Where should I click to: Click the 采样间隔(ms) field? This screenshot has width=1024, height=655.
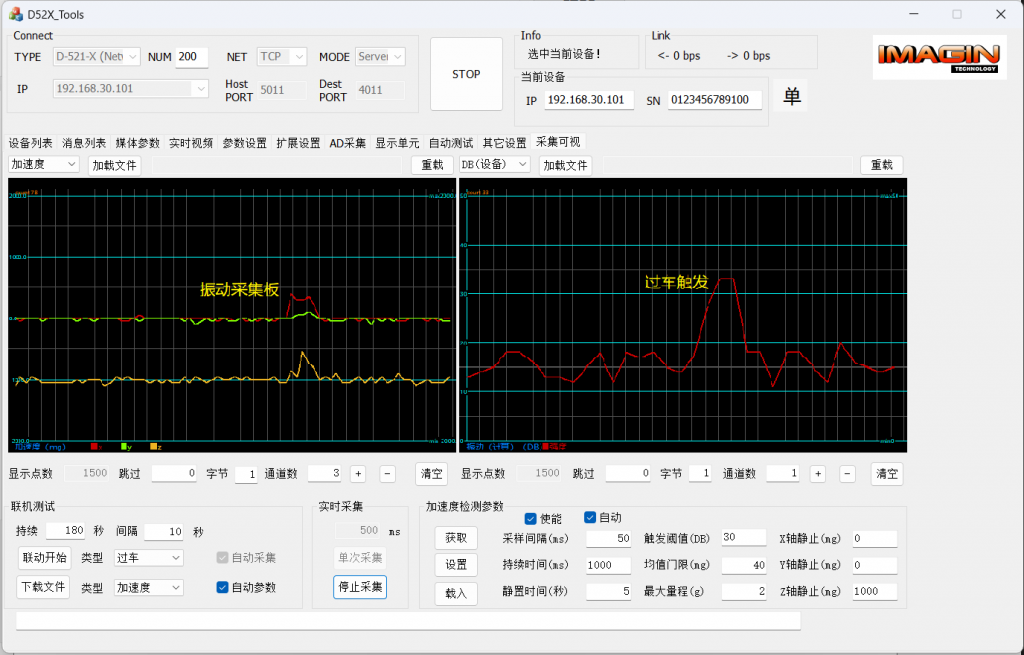point(608,539)
